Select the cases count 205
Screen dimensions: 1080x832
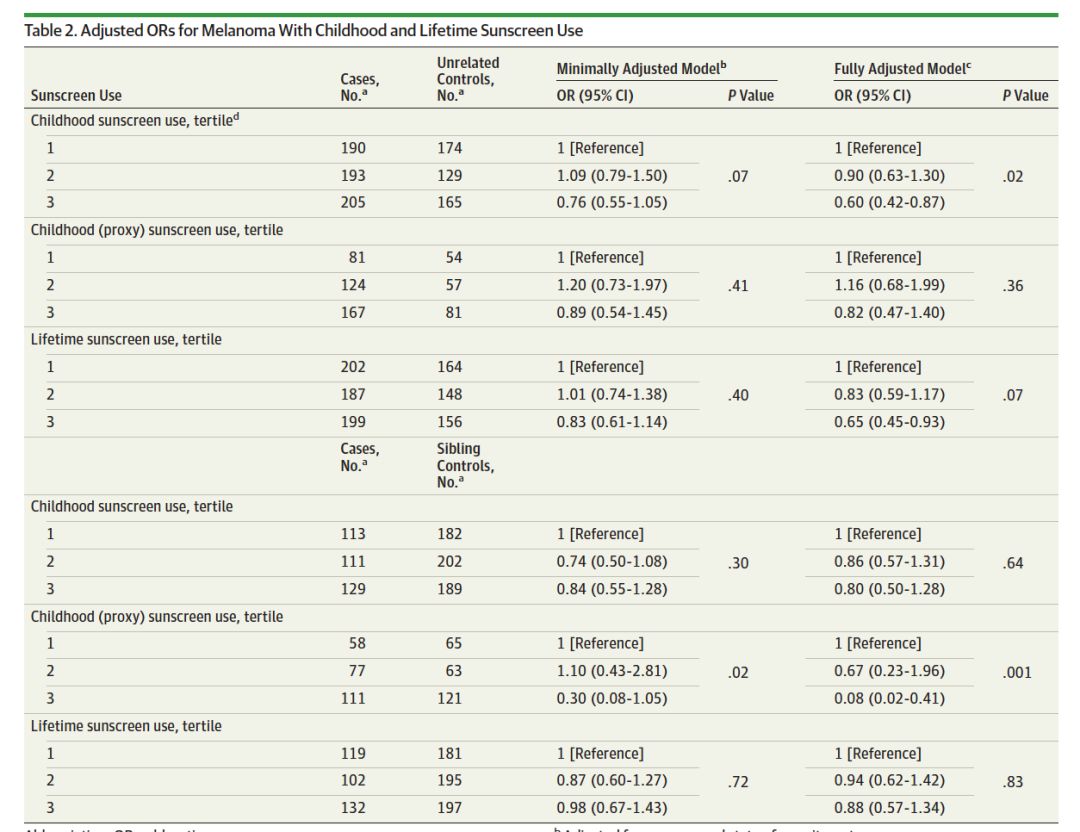click(x=353, y=203)
